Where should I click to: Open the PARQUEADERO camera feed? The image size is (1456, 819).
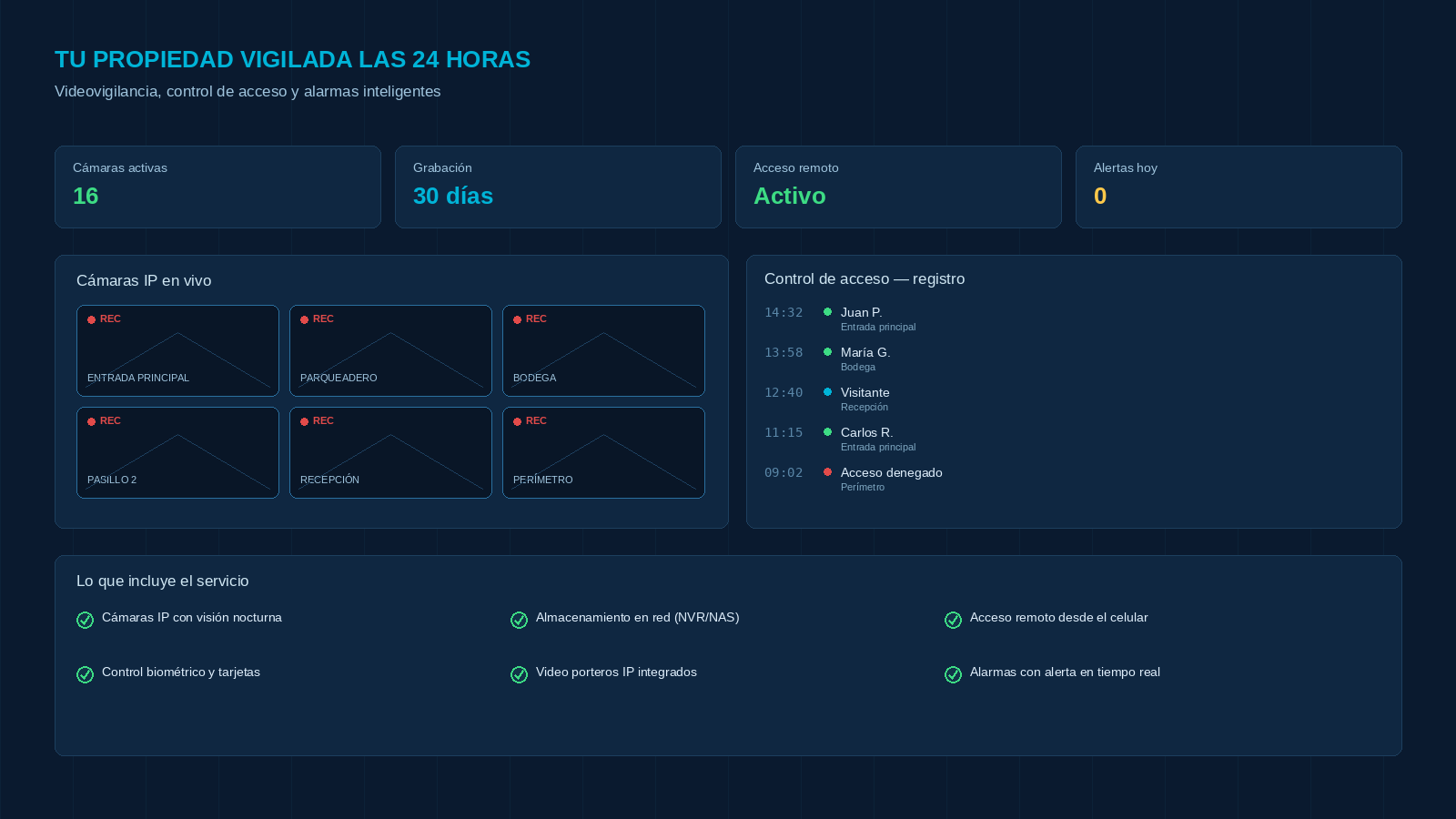[390, 350]
